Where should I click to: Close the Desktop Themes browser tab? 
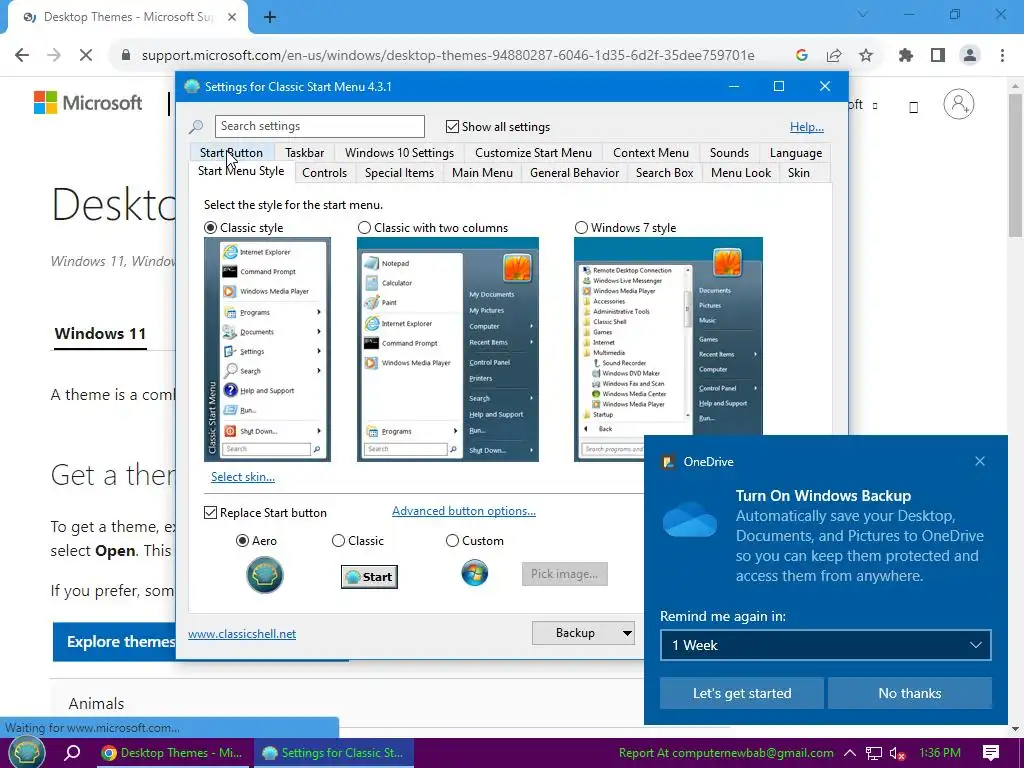(x=232, y=18)
